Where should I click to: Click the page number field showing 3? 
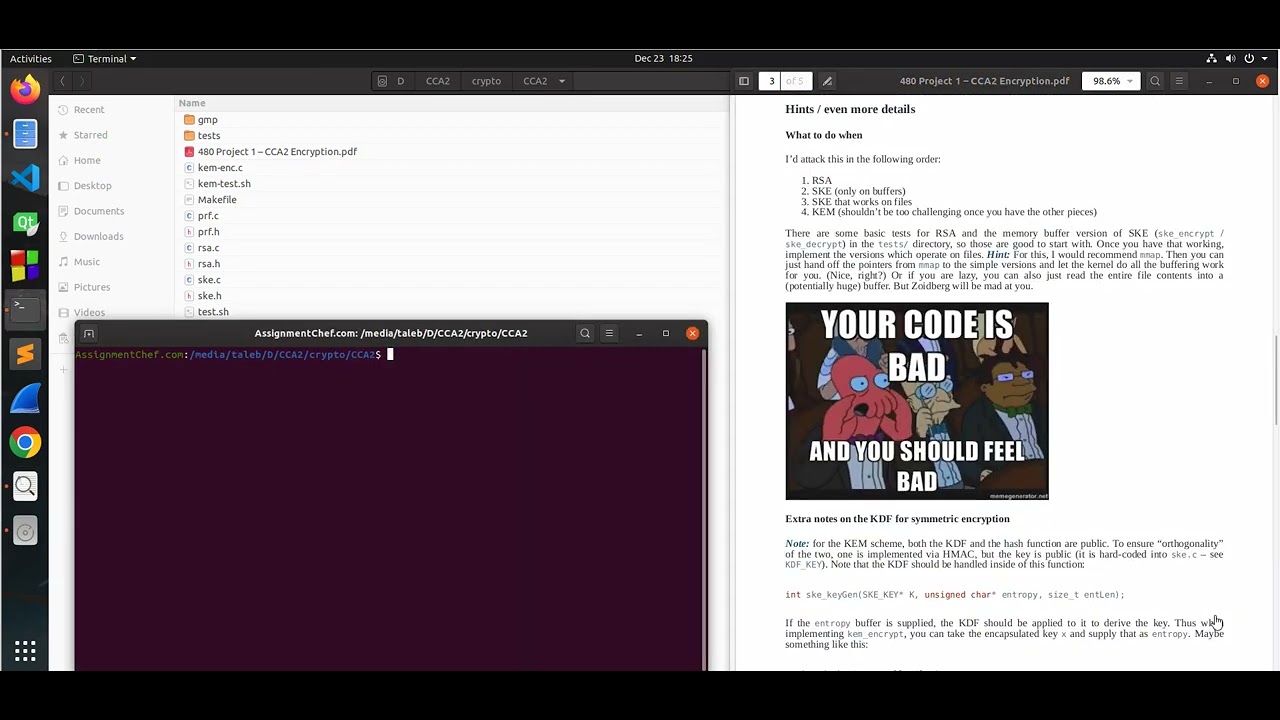tap(770, 81)
